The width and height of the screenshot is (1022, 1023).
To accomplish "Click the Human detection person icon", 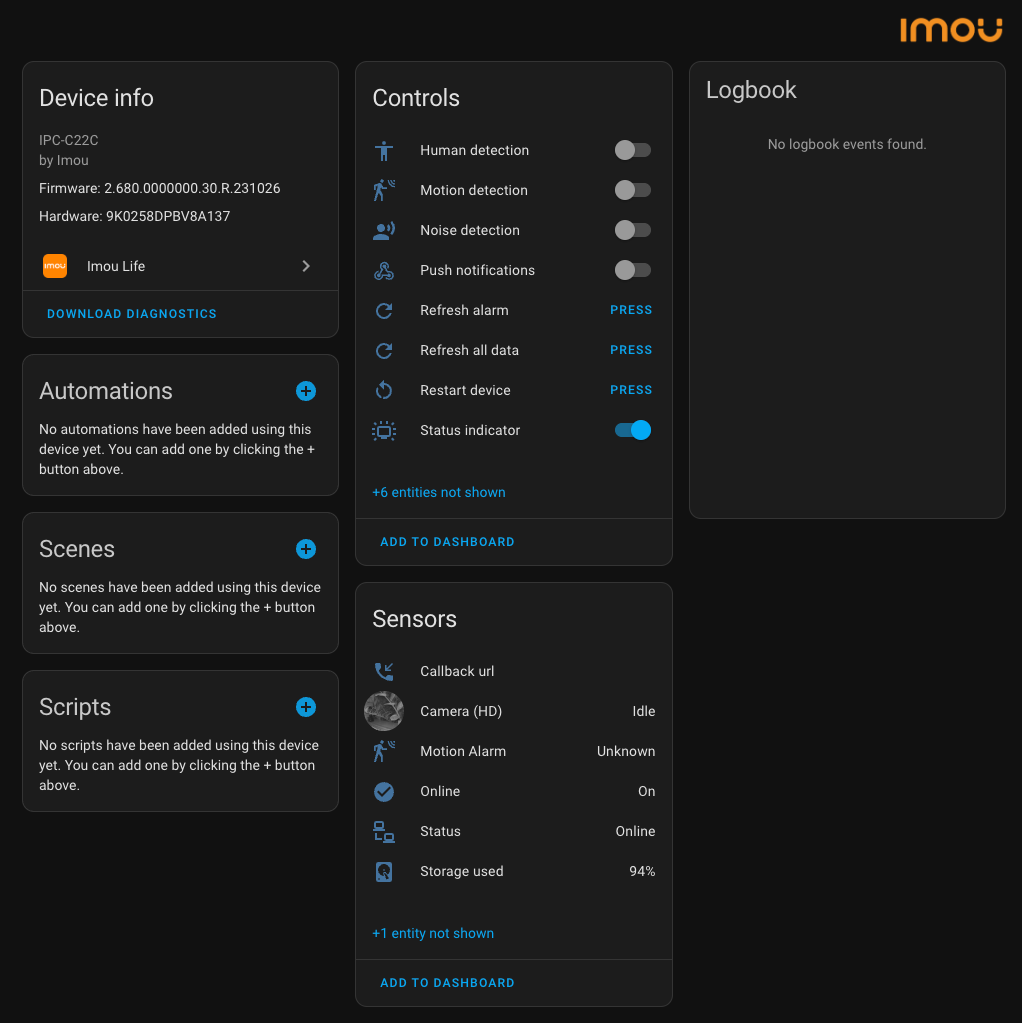I will (x=384, y=151).
